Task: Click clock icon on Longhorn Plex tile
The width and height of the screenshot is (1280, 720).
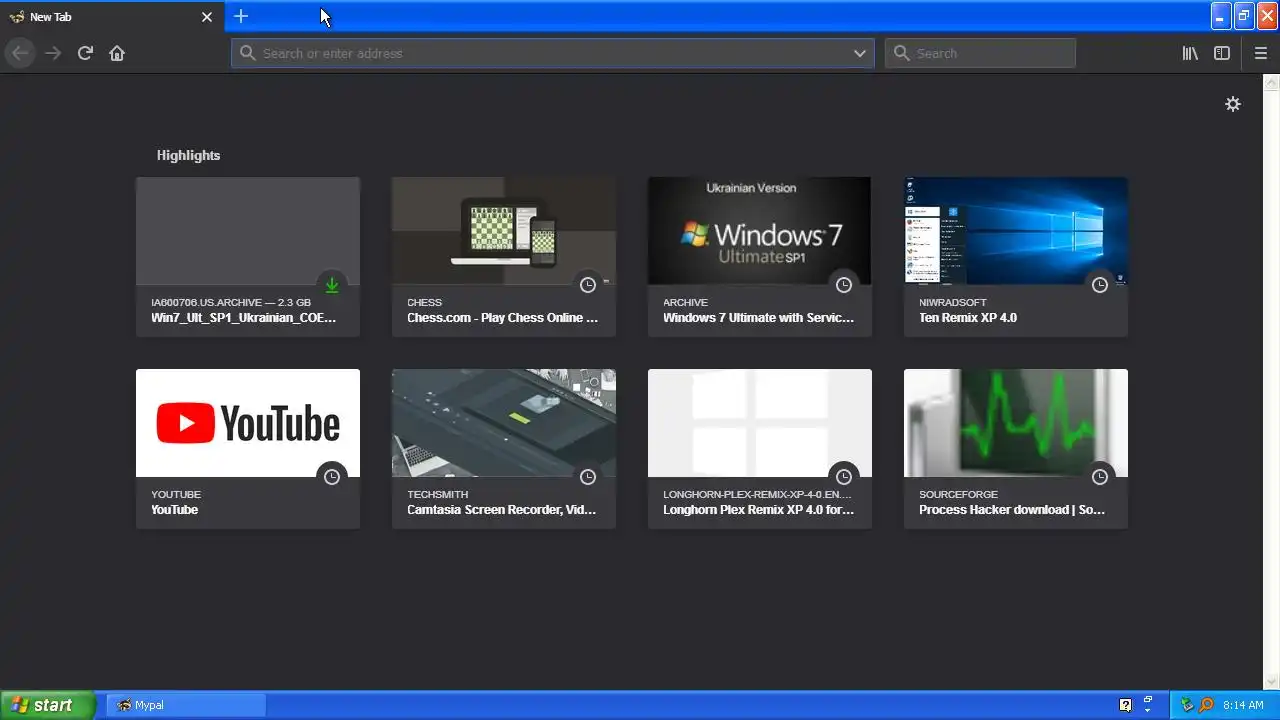Action: 844,477
